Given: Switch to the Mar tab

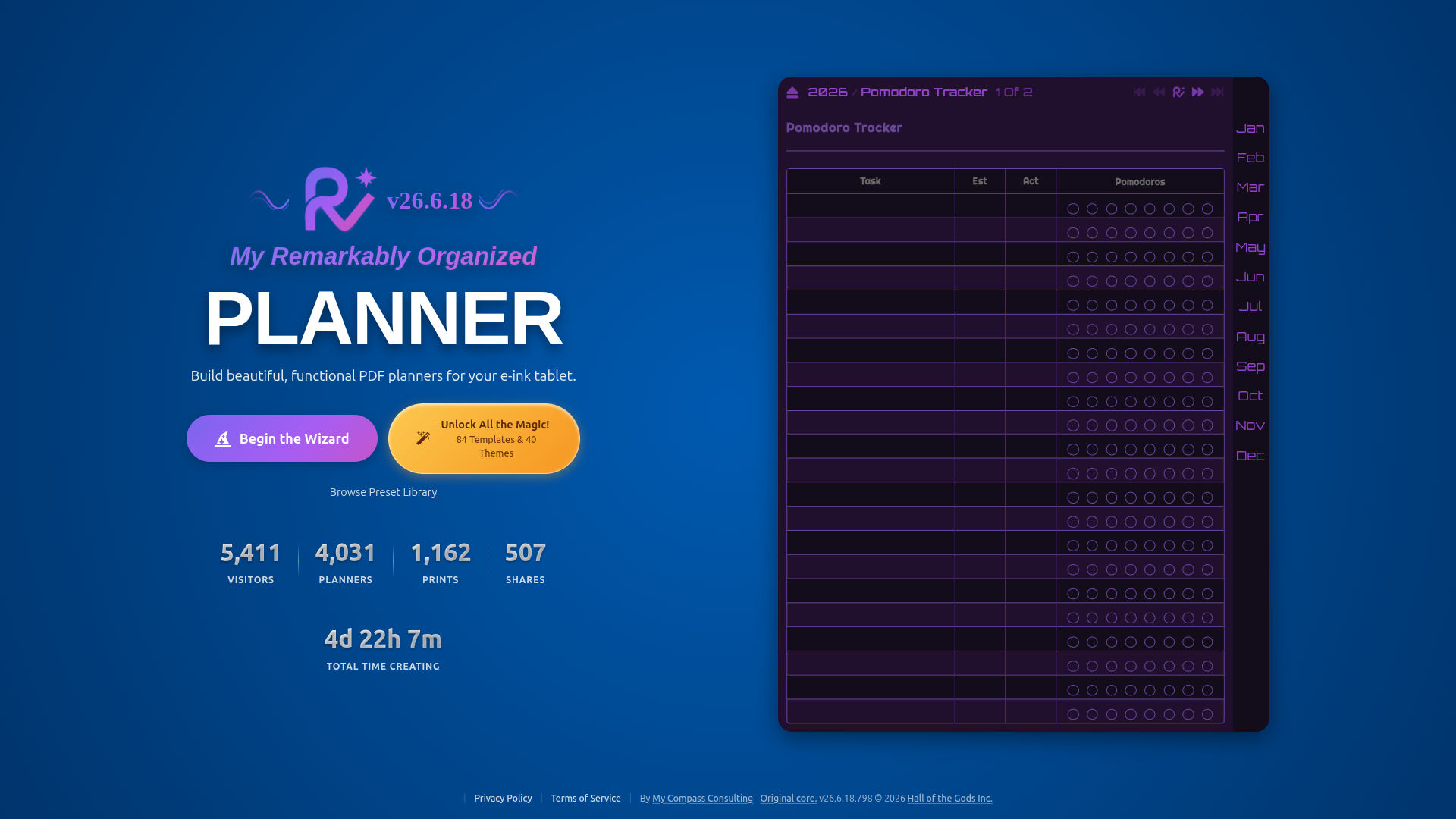Looking at the screenshot, I should pyautogui.click(x=1250, y=187).
